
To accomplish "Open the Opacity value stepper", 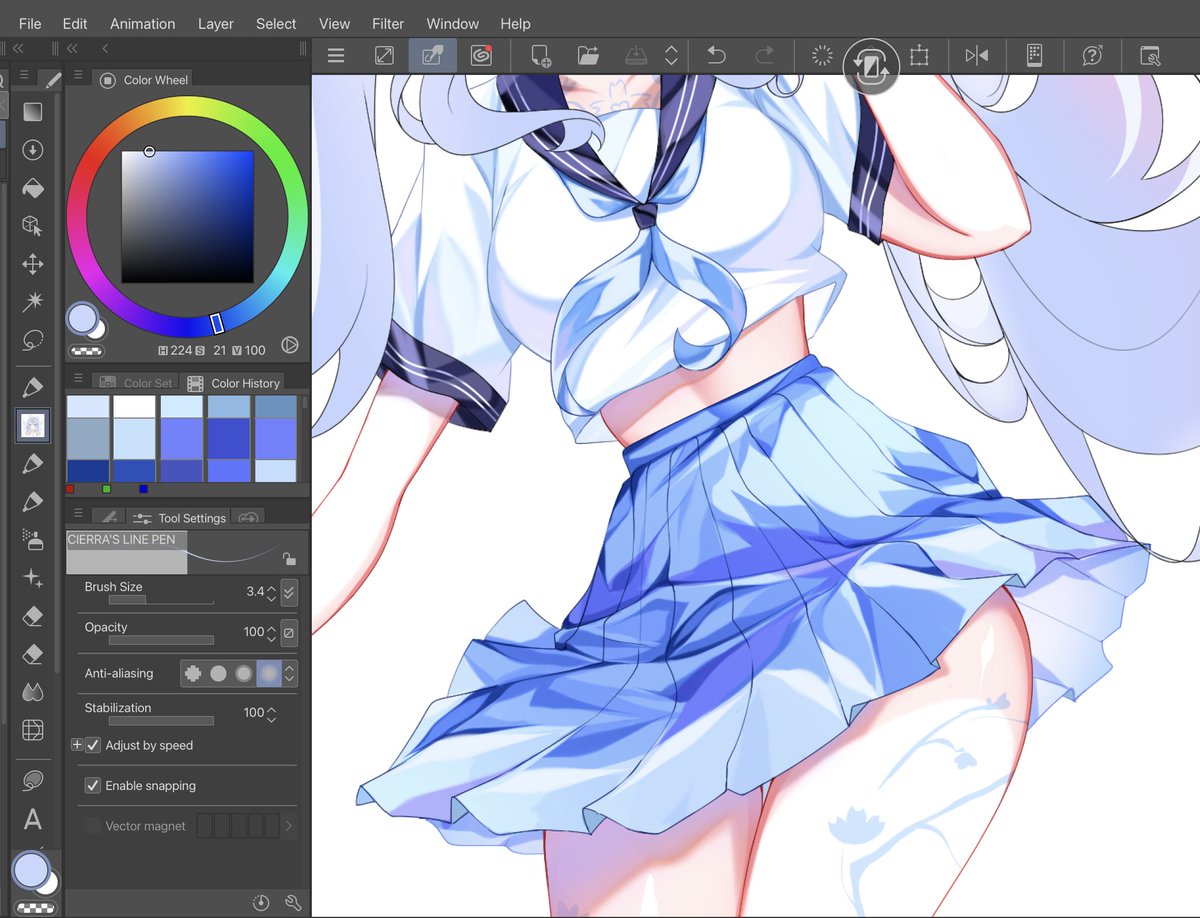I will tap(272, 632).
